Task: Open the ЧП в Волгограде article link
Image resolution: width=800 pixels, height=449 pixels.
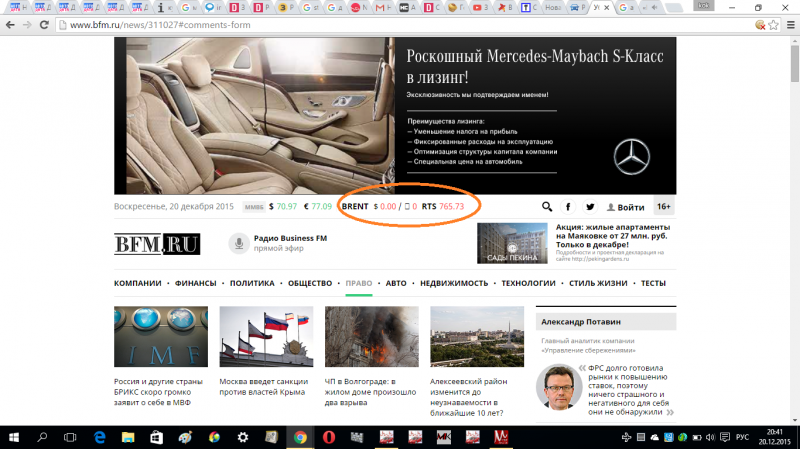Action: click(370, 387)
